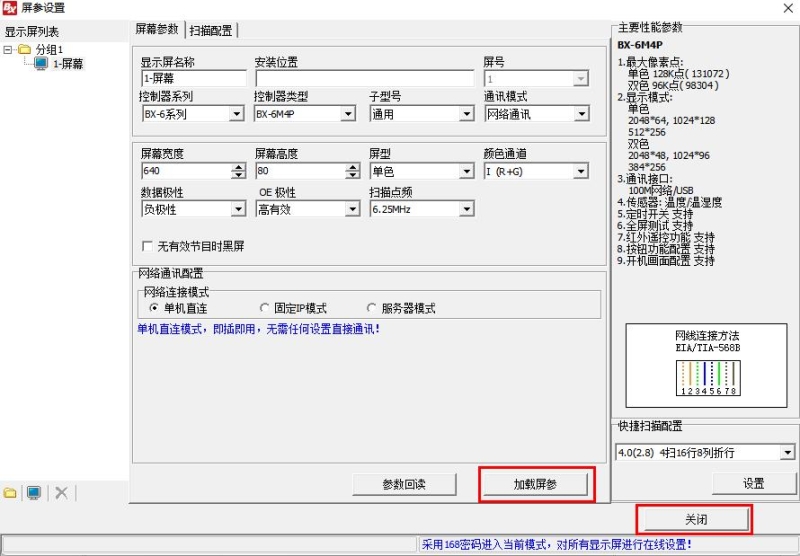800x556 pixels.
Task: Open the OE 极性 dropdown
Action: click(x=352, y=209)
